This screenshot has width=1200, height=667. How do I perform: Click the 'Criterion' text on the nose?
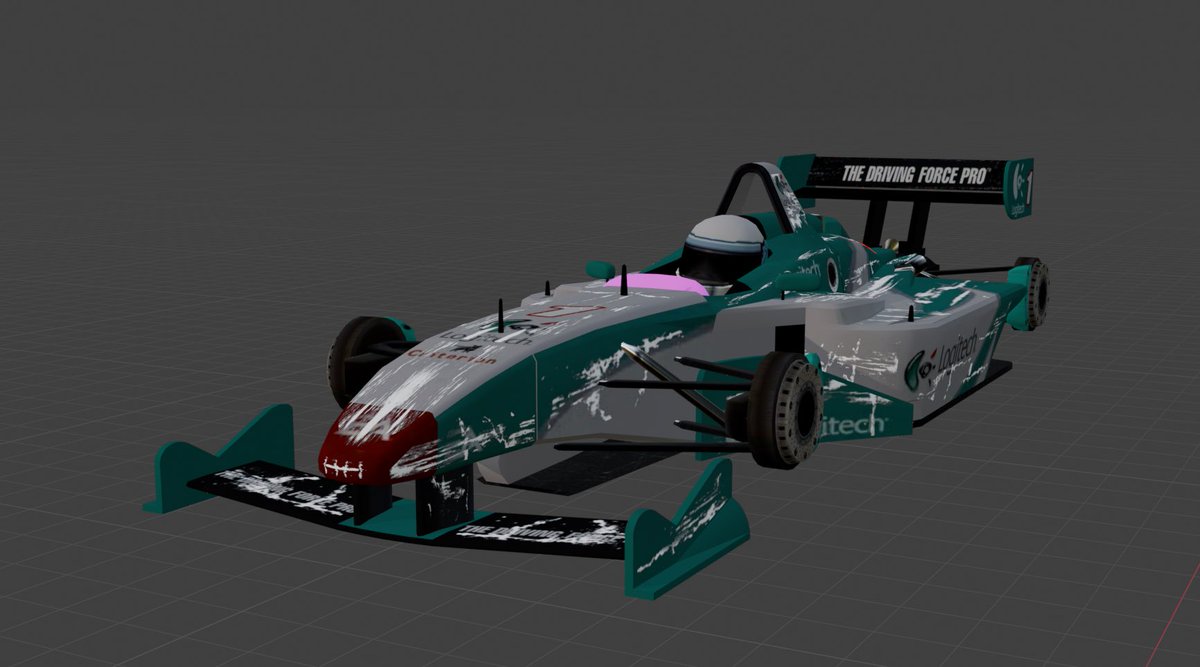pyautogui.click(x=452, y=355)
